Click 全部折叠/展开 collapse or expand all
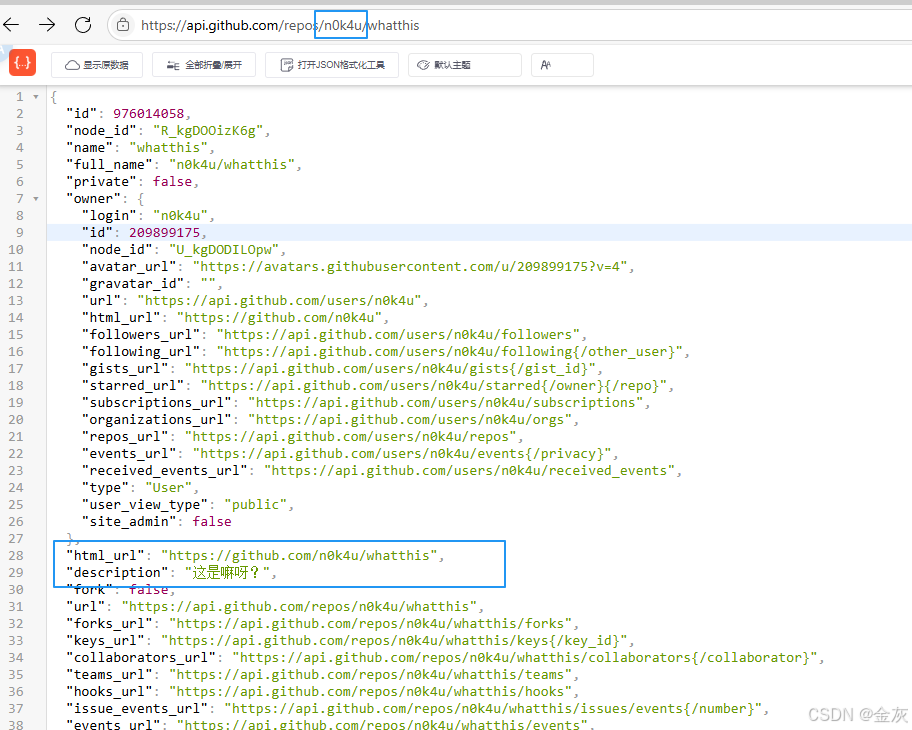Image resolution: width=912 pixels, height=730 pixels. (x=204, y=65)
